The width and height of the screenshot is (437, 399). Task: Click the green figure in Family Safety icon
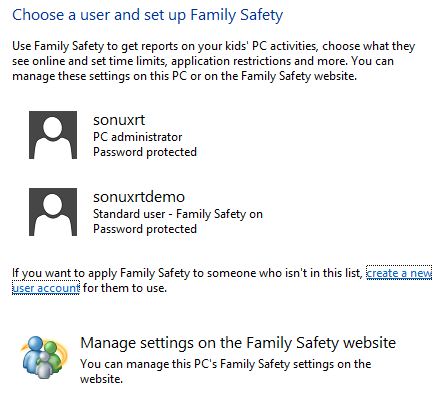tap(53, 355)
